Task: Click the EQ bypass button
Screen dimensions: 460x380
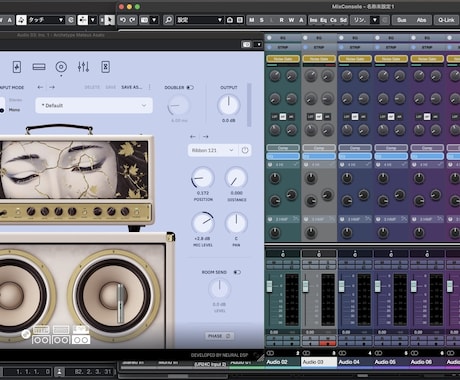Action: point(323,20)
